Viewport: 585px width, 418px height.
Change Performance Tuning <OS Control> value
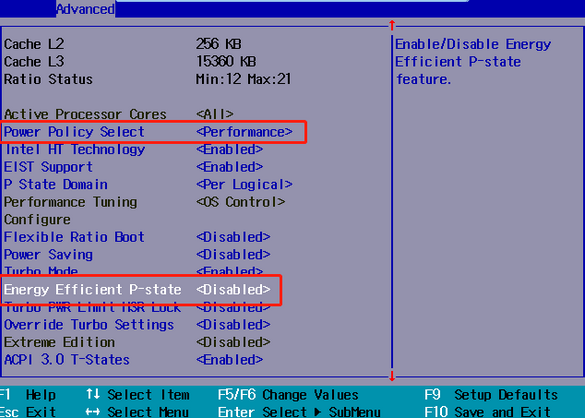tap(241, 202)
